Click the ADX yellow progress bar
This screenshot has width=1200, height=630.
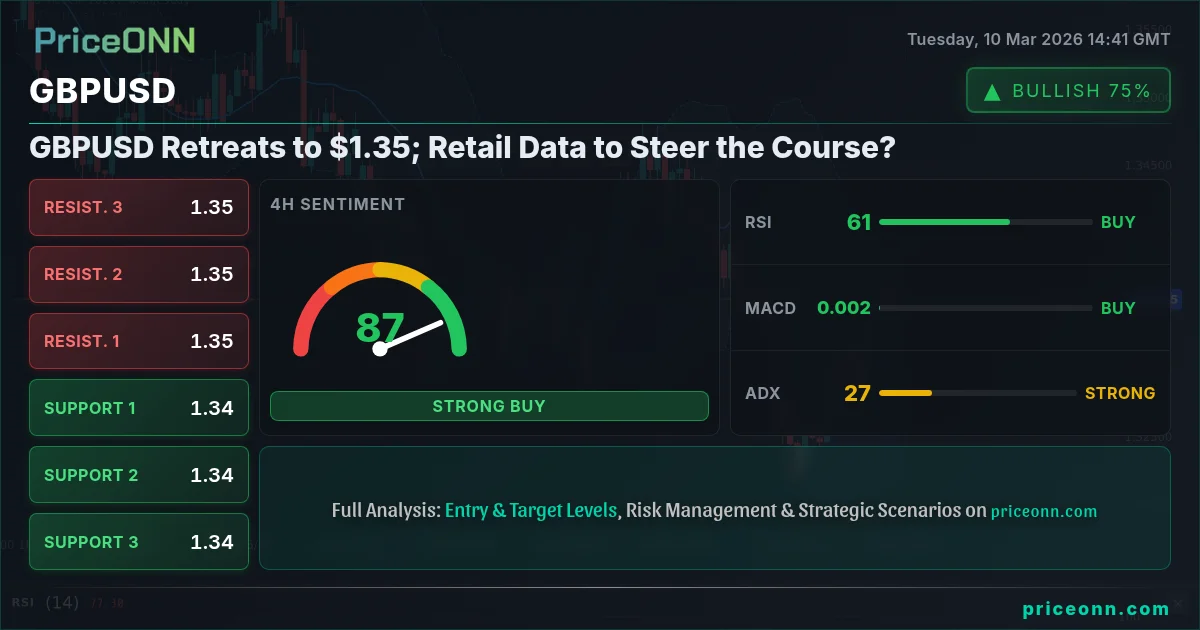click(x=905, y=393)
